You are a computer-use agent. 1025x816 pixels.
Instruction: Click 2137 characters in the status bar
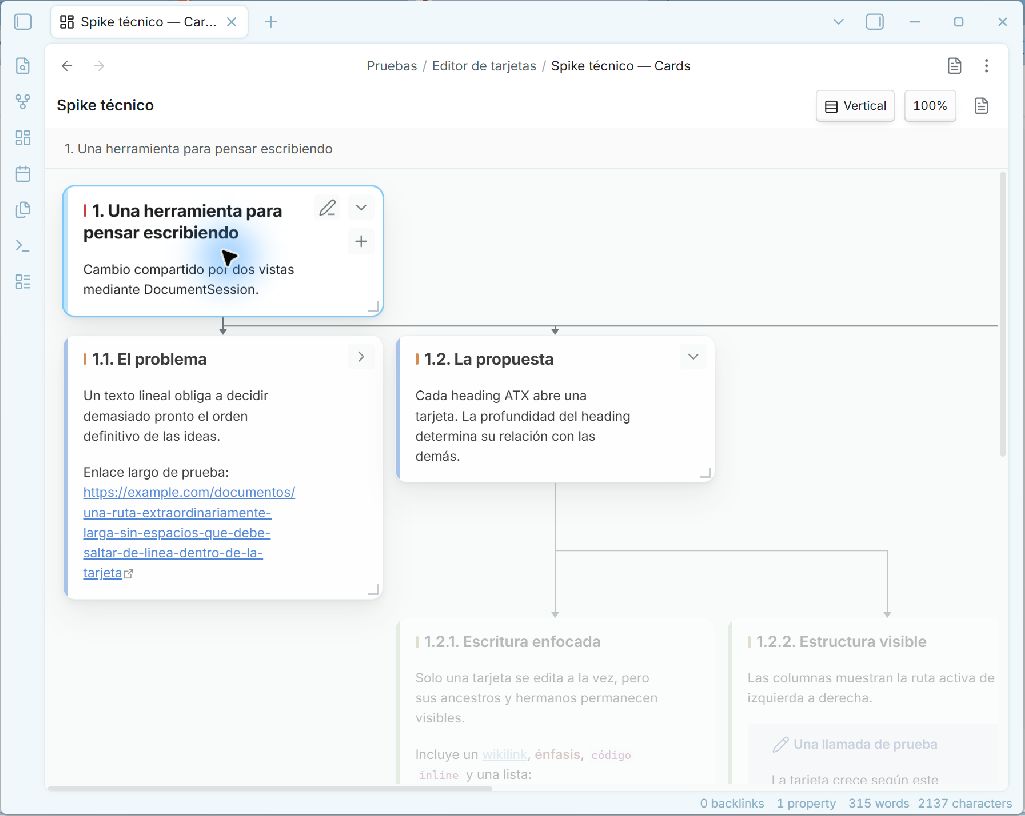coord(965,804)
